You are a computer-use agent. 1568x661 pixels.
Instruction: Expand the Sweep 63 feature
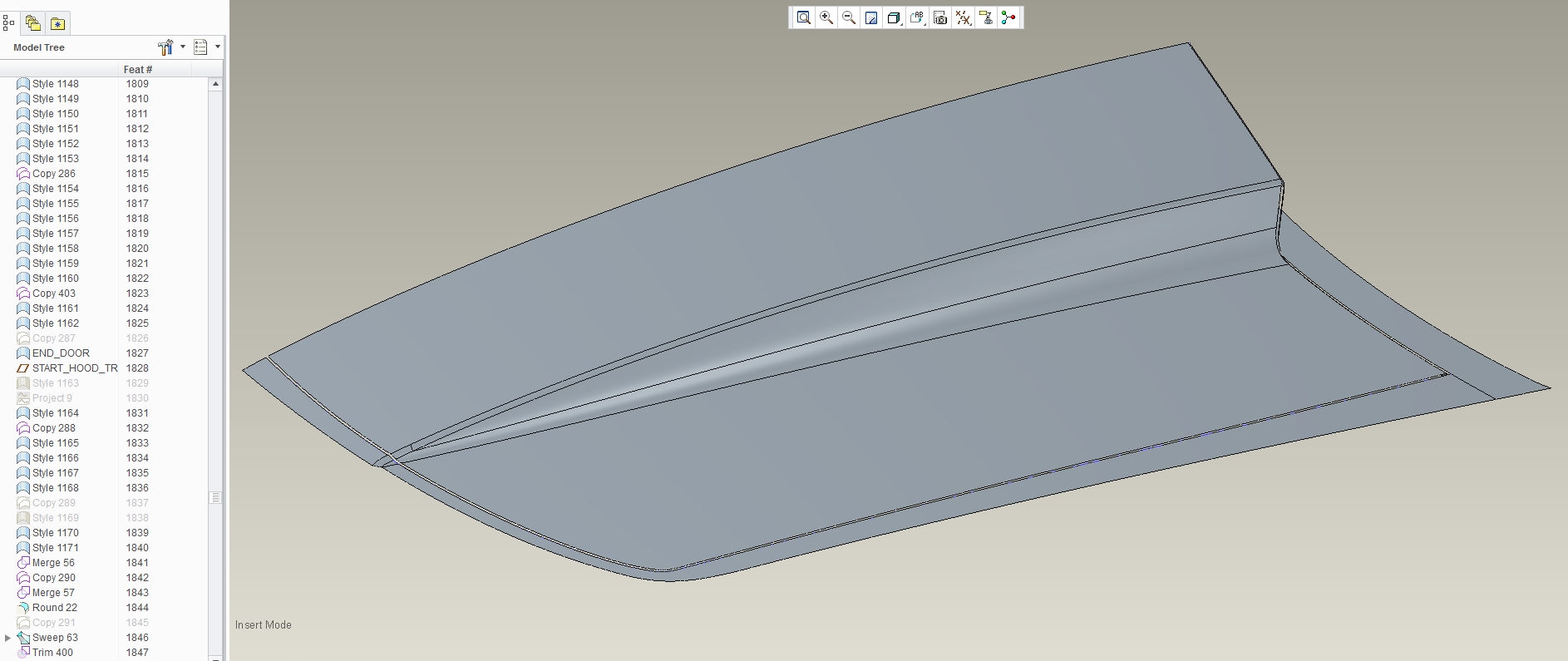tap(8, 638)
